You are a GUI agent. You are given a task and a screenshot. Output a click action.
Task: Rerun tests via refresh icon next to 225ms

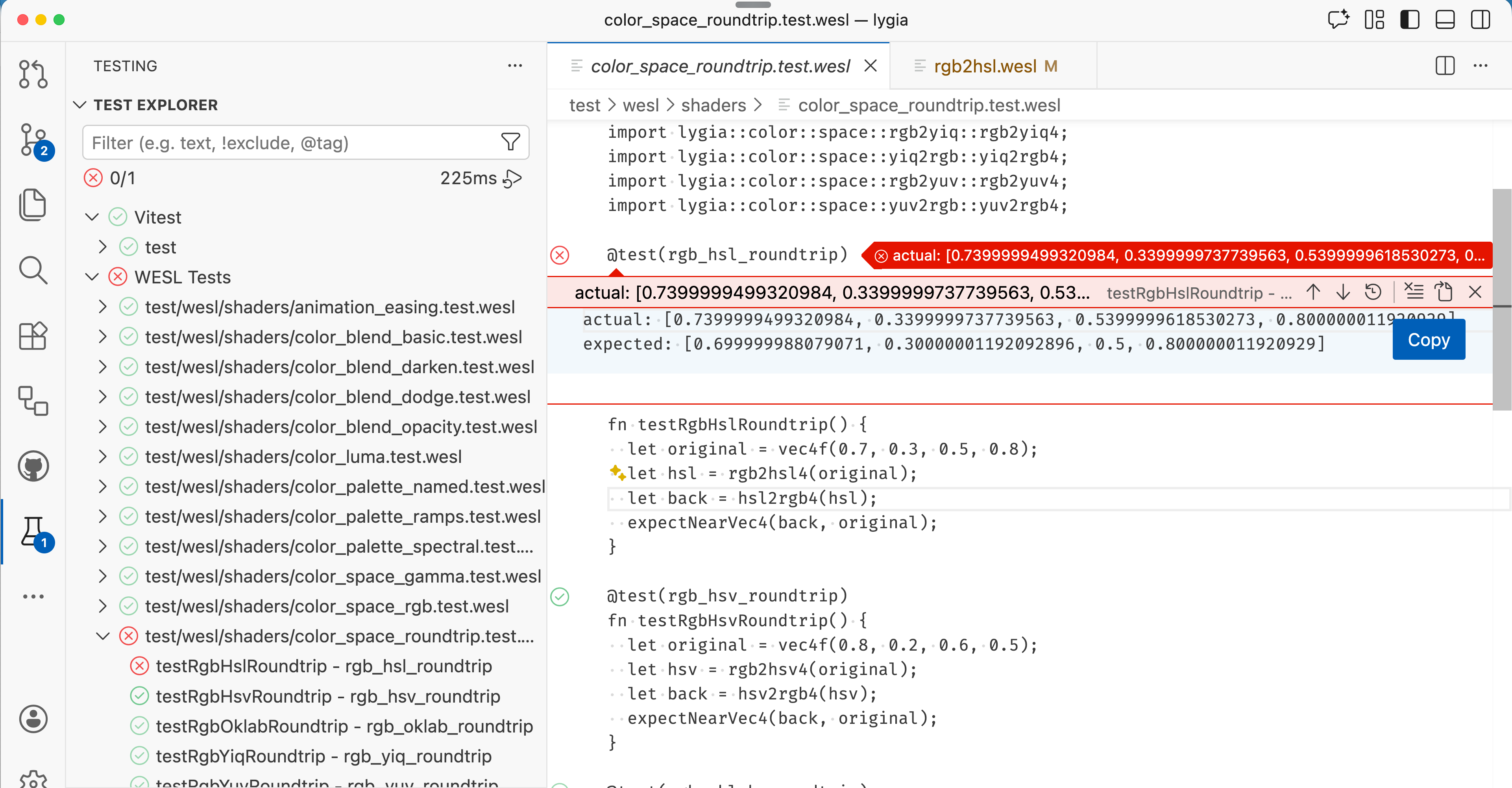512,178
